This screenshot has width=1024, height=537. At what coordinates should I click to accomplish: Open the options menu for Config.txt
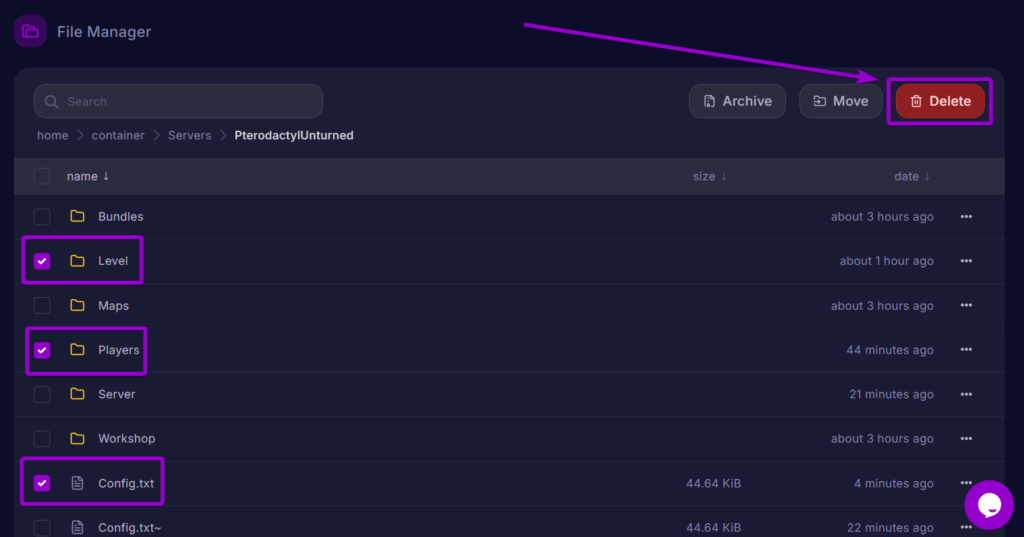(x=966, y=483)
